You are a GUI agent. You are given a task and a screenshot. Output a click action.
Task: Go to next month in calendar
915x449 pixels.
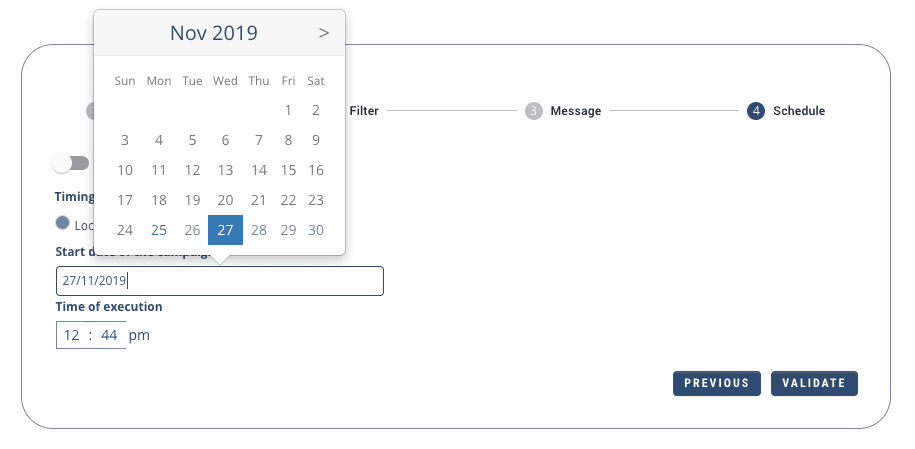click(x=323, y=33)
